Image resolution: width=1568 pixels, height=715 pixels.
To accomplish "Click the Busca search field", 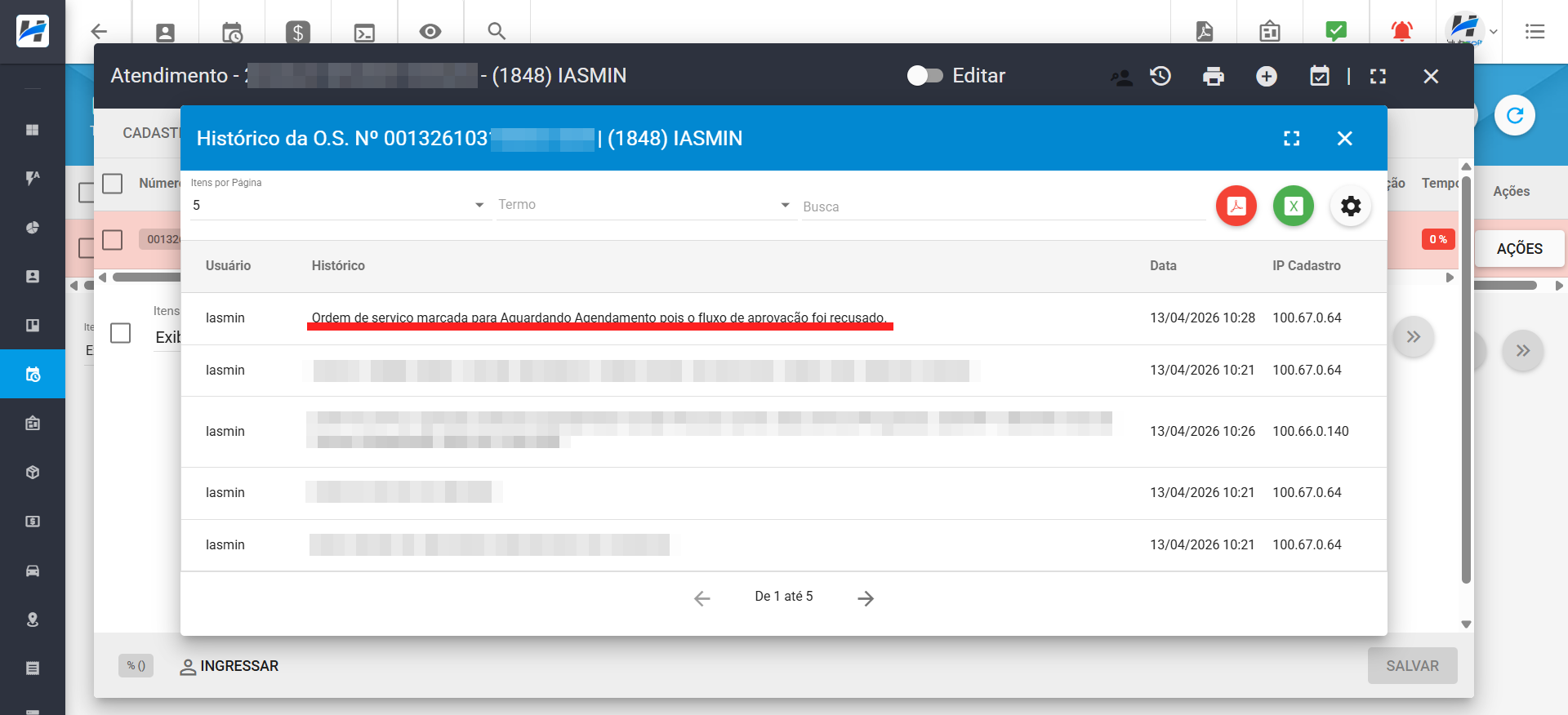I will point(1003,207).
